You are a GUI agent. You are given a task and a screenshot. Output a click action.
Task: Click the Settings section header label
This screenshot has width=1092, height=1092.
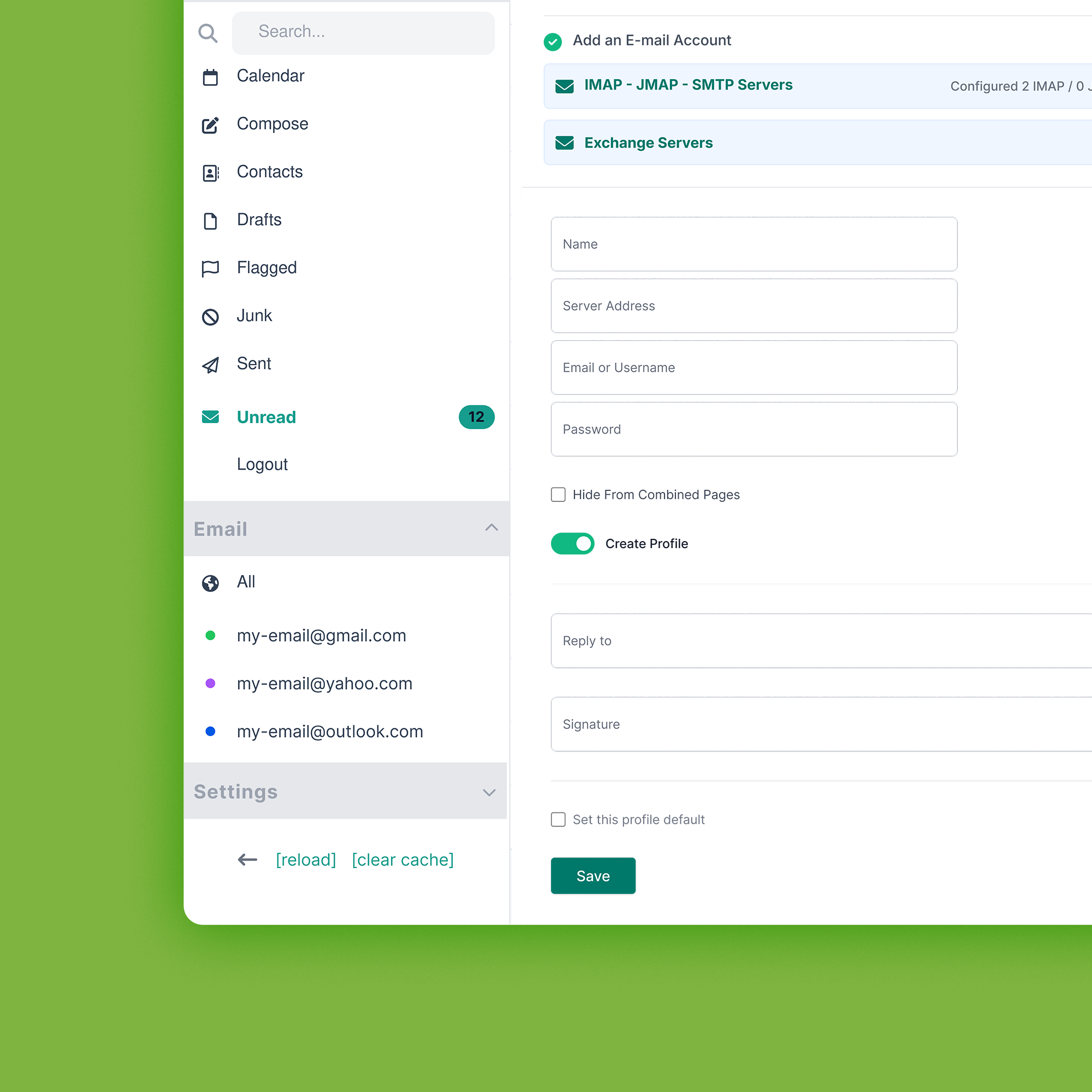click(236, 792)
